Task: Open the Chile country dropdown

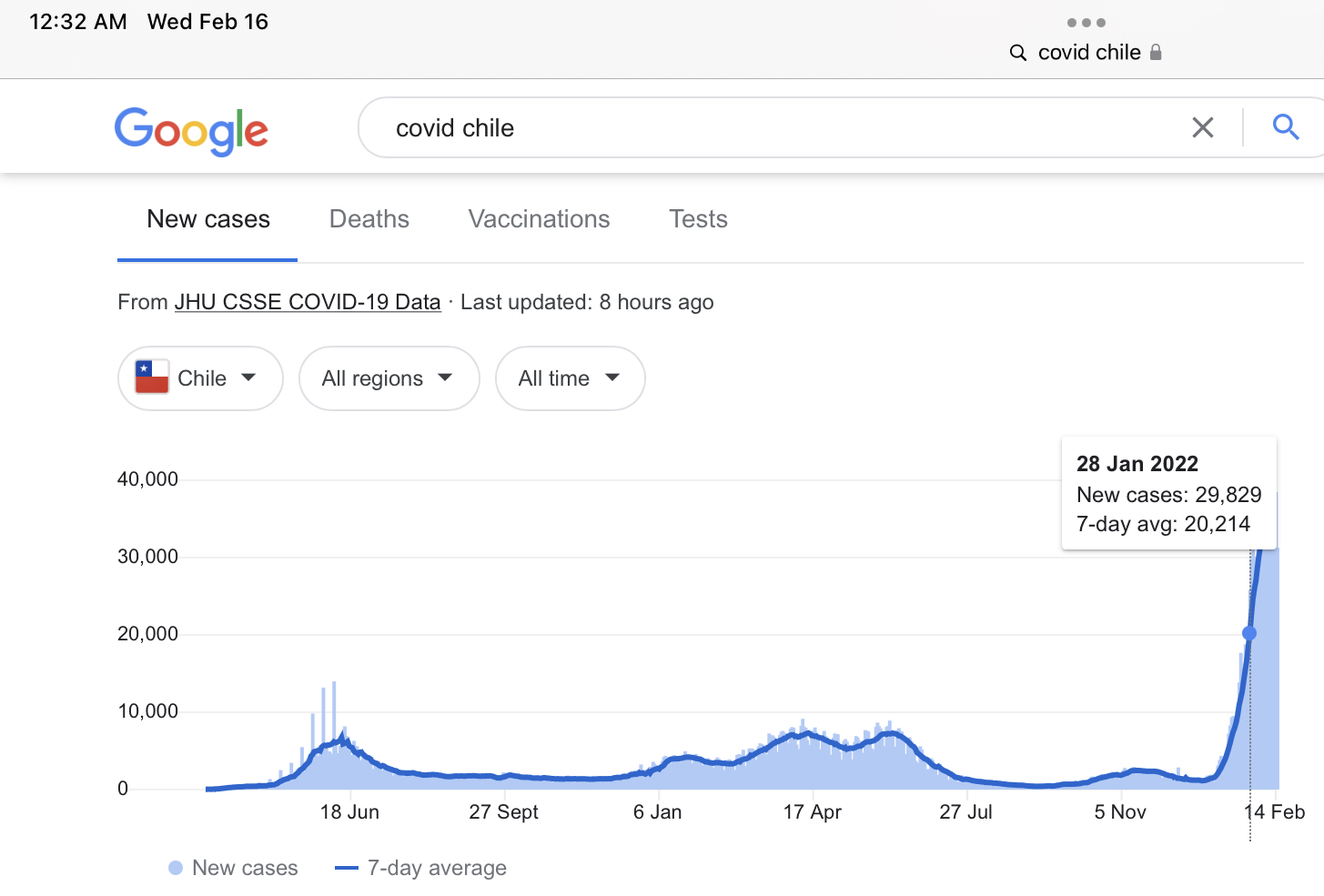Action: tap(200, 378)
